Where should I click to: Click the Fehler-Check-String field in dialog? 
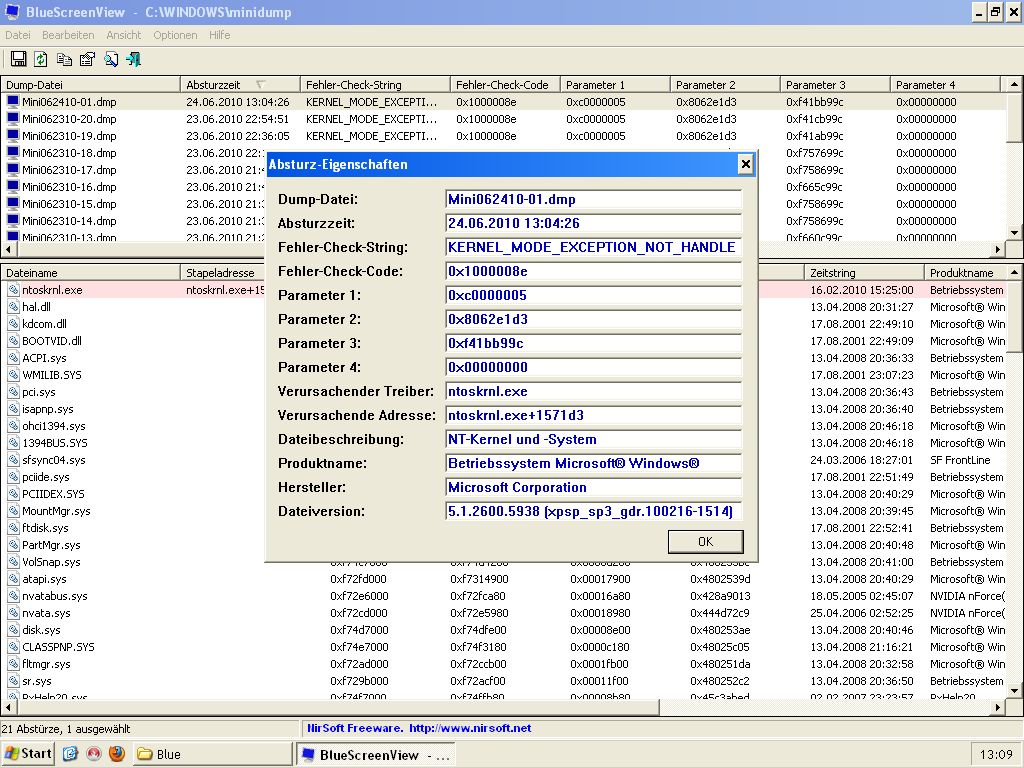pyautogui.click(x=594, y=248)
